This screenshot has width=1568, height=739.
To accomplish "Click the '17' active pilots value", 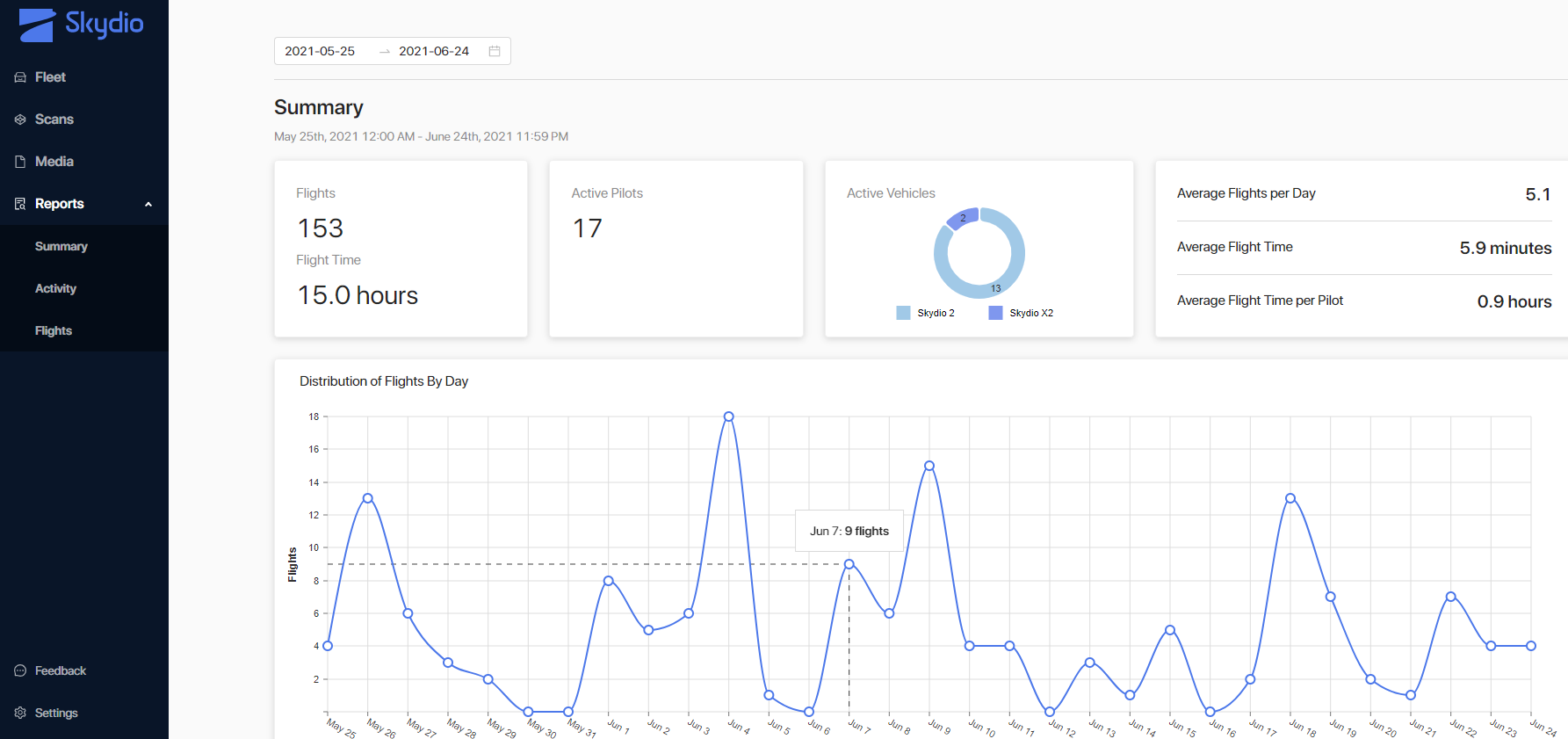I will (588, 228).
